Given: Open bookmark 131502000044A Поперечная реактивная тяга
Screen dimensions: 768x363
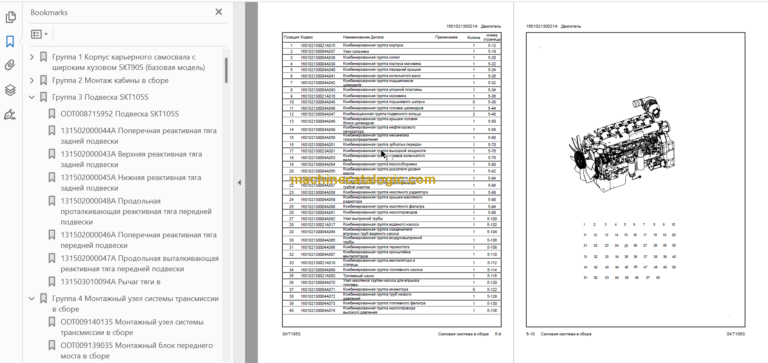Looking at the screenshot, I should coord(139,136).
